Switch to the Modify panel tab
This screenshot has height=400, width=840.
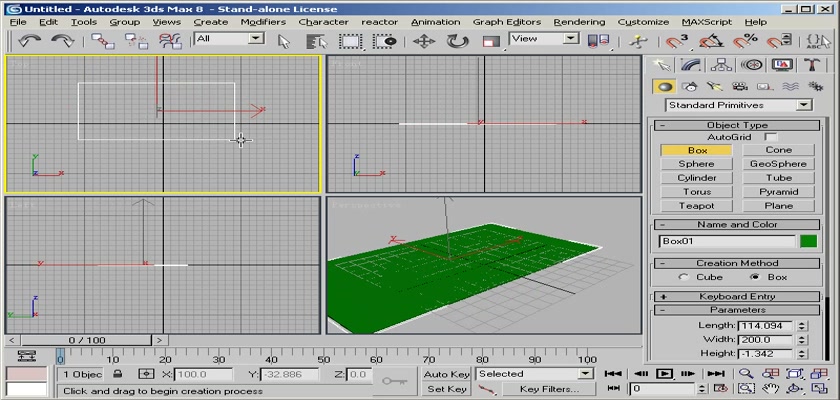point(692,65)
